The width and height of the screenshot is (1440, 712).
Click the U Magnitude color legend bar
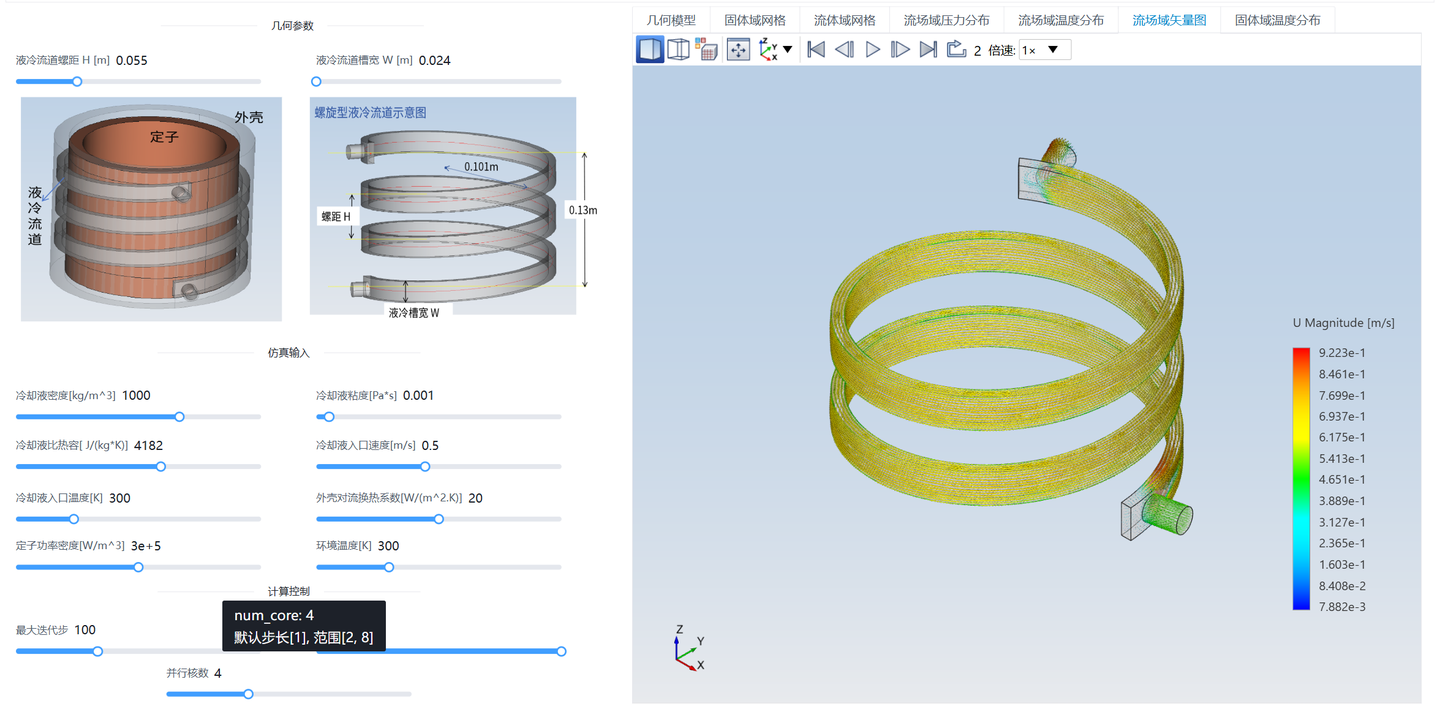click(x=1301, y=478)
